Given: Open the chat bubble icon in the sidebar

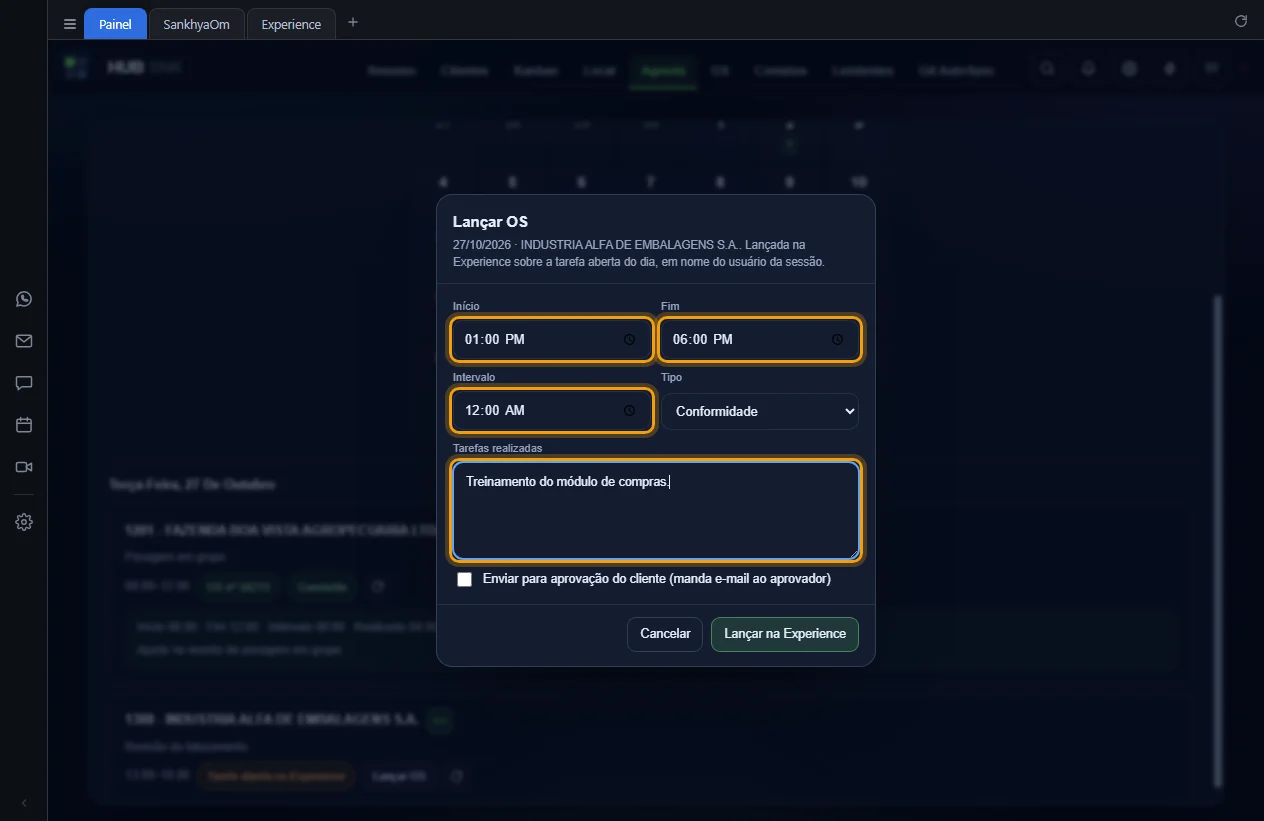Looking at the screenshot, I should tap(24, 383).
